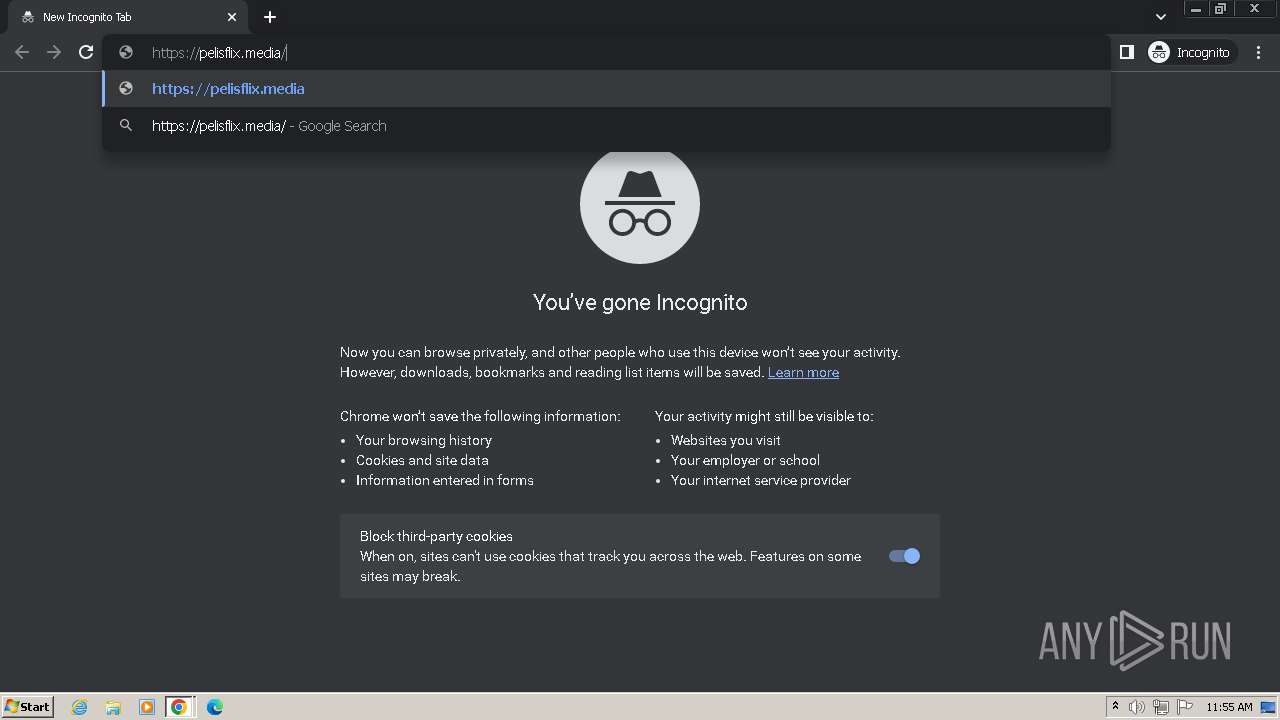Click the Chrome taskbar icon
Viewport: 1280px width, 720px height.
point(179,707)
